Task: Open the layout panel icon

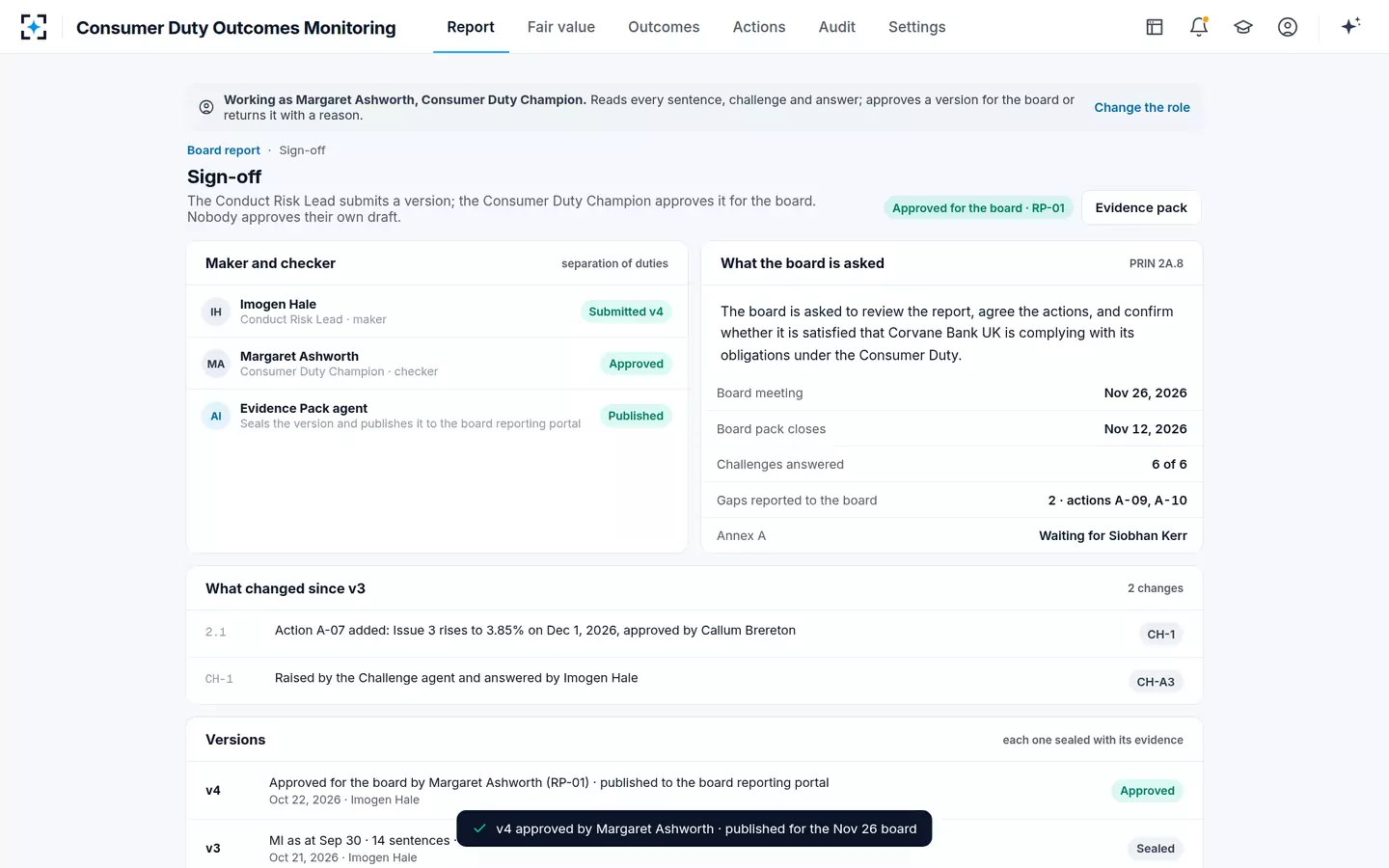Action: pyautogui.click(x=1155, y=27)
